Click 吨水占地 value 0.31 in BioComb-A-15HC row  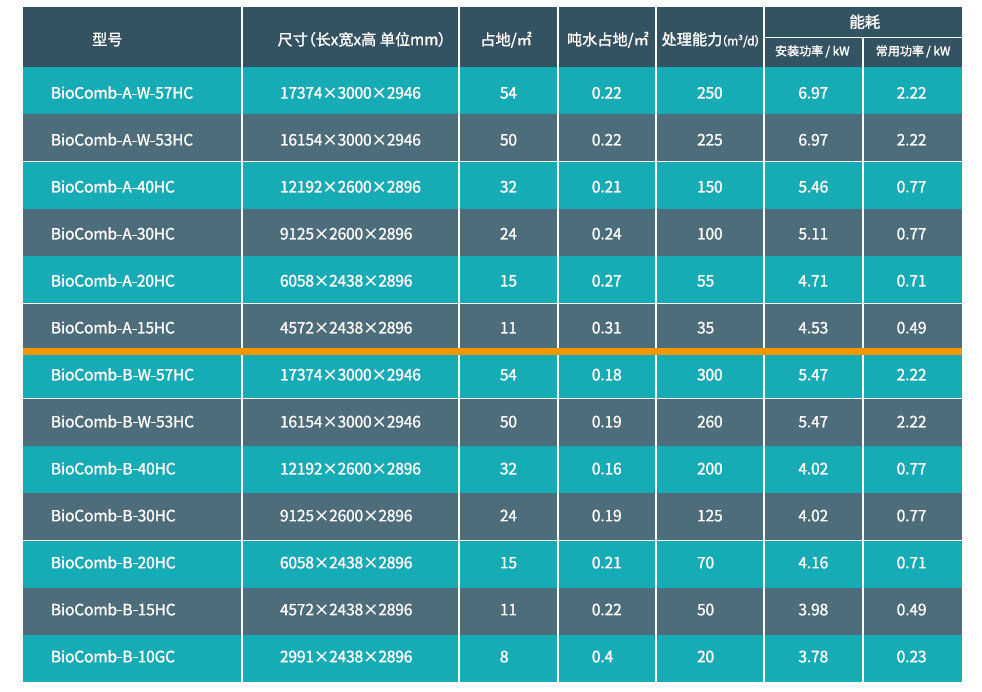(x=606, y=328)
